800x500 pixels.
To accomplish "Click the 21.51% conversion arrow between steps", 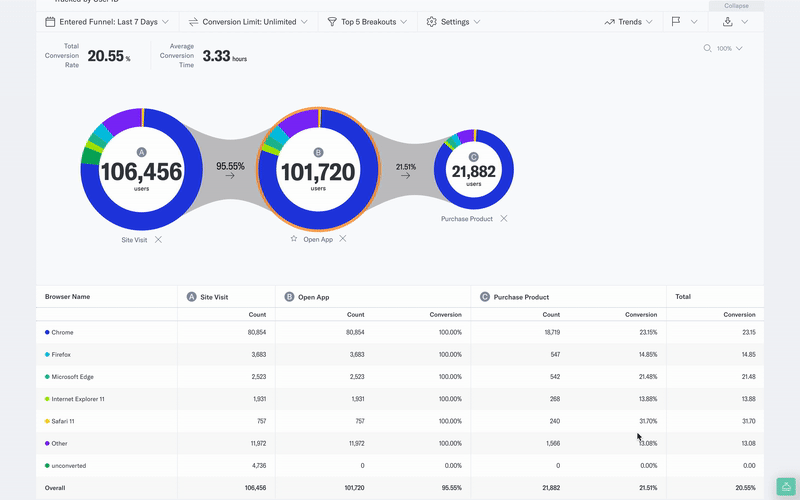I will [406, 171].
